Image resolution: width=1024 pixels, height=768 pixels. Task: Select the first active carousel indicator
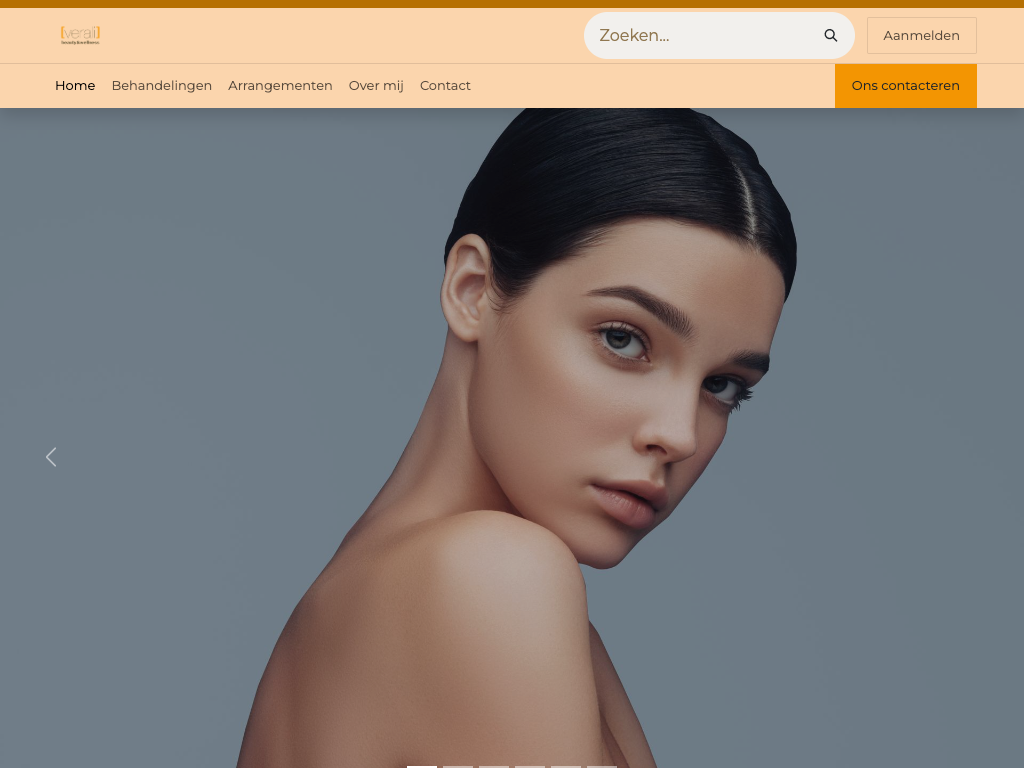422,765
